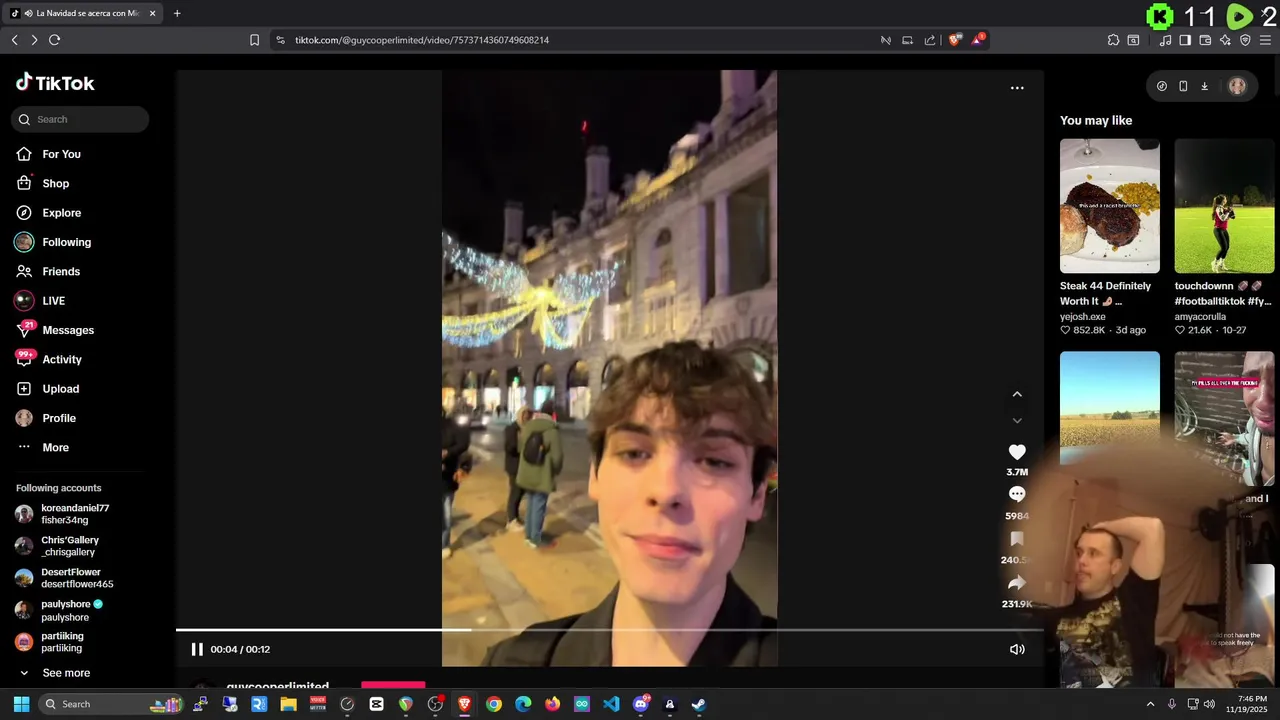Viewport: 1280px width, 720px height.
Task: Open the Activity notifications
Action: click(62, 359)
